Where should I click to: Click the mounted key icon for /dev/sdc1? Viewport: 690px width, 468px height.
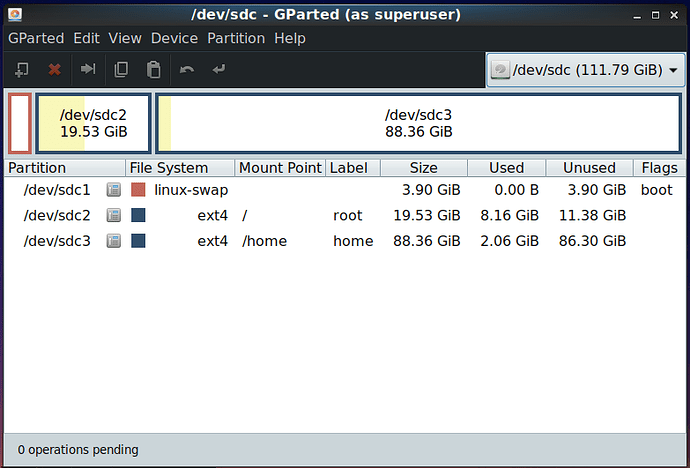(x=114, y=190)
